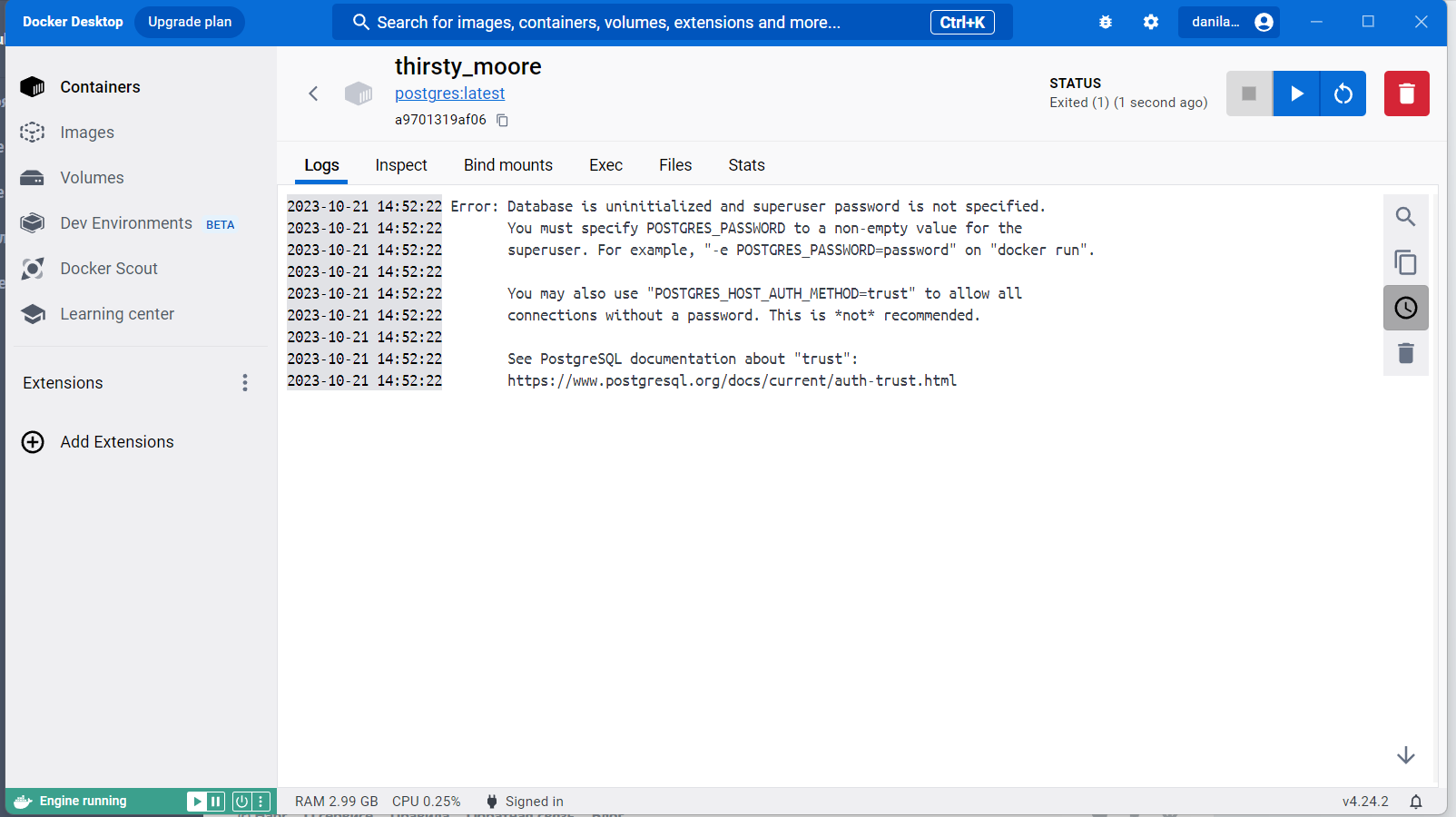Click the global search field
Viewport: 1456px width, 817px height.
(672, 22)
